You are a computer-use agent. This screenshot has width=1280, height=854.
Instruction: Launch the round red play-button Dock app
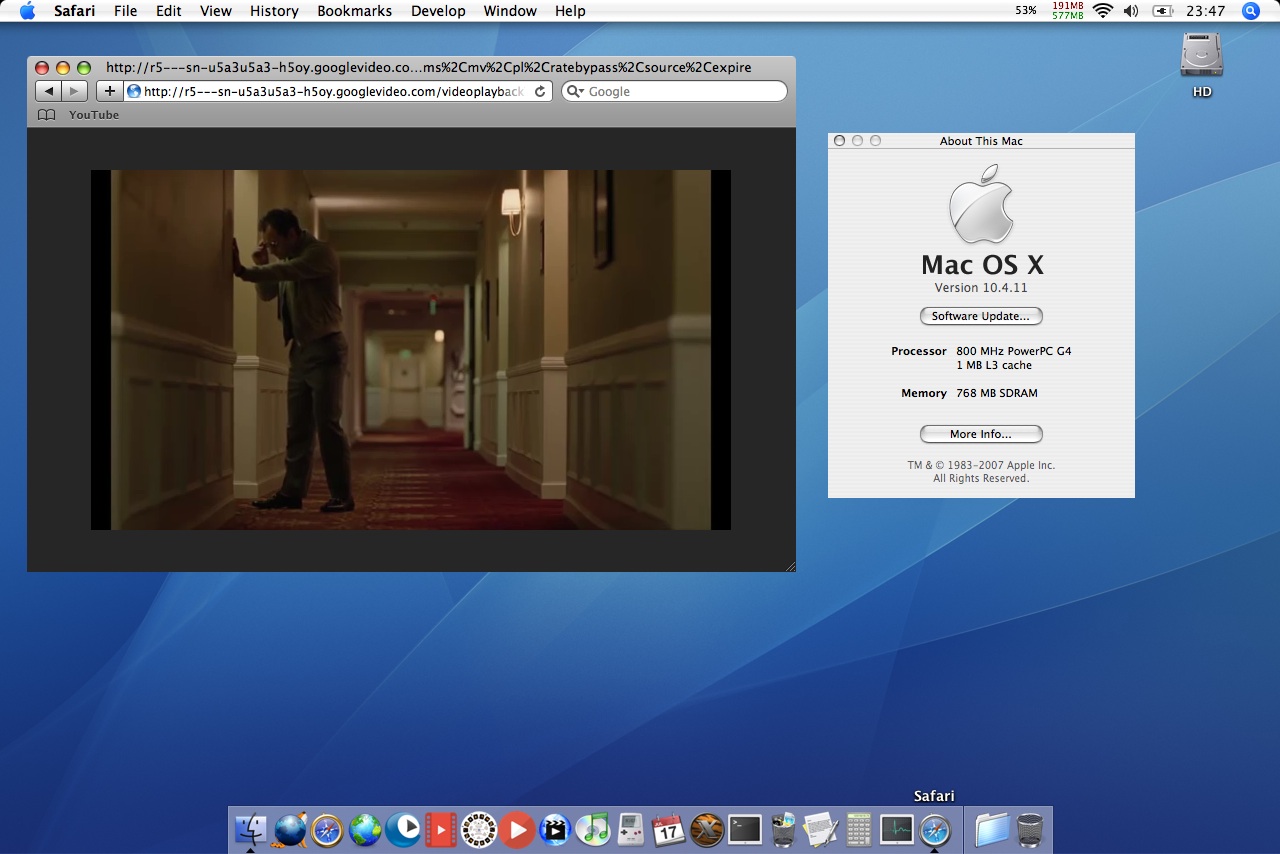[x=517, y=829]
